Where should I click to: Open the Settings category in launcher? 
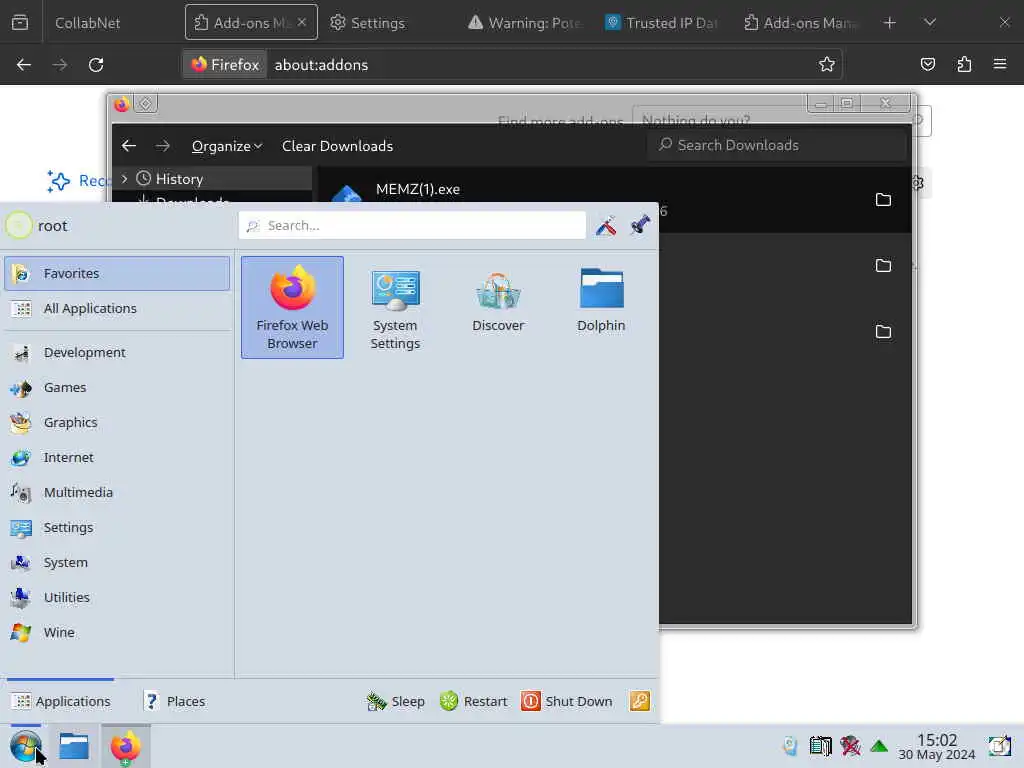[117, 528]
